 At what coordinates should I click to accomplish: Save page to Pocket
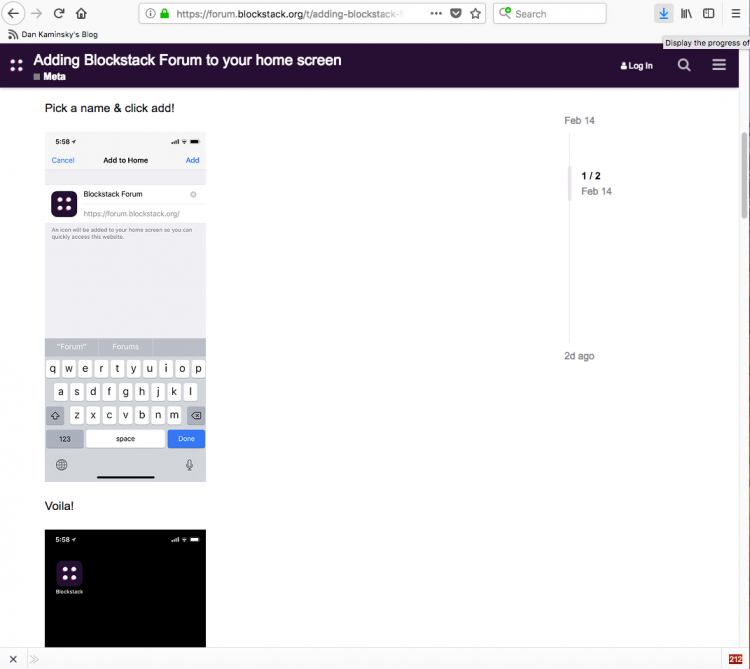coord(456,13)
